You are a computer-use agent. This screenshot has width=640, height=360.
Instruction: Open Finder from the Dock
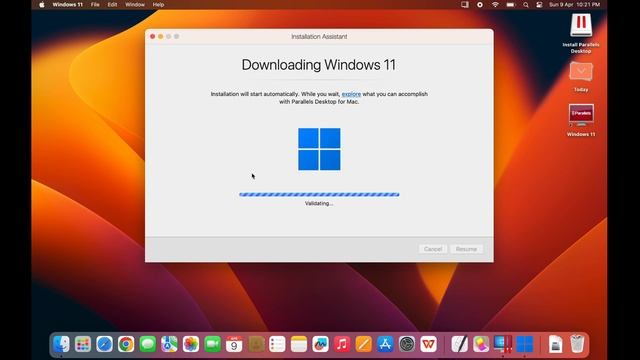61,344
